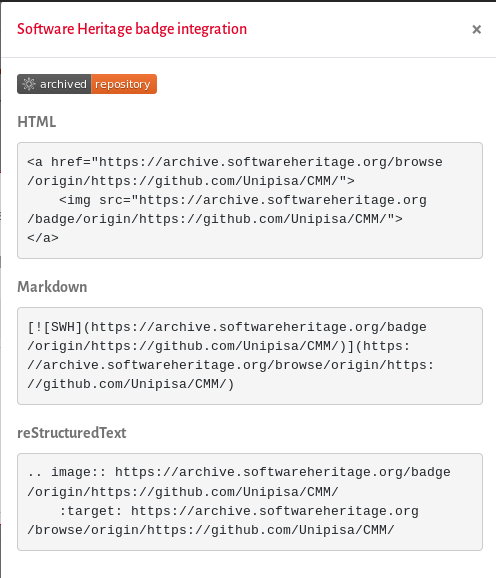Click "/origin/https://github.com/Unipisa/CMM/" line in reStructuredText block

[183, 492]
